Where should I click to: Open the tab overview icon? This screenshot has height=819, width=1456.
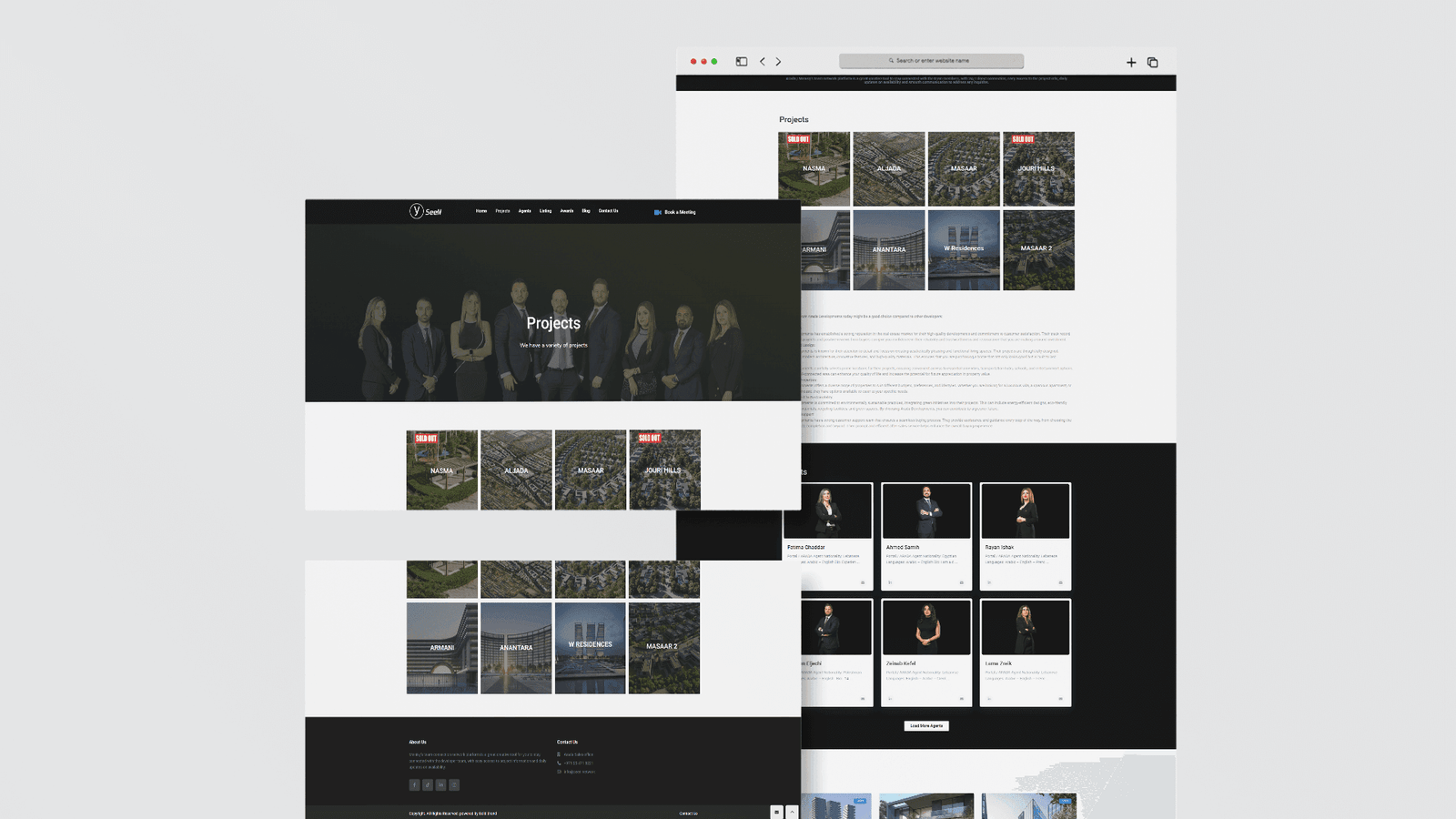[1153, 63]
